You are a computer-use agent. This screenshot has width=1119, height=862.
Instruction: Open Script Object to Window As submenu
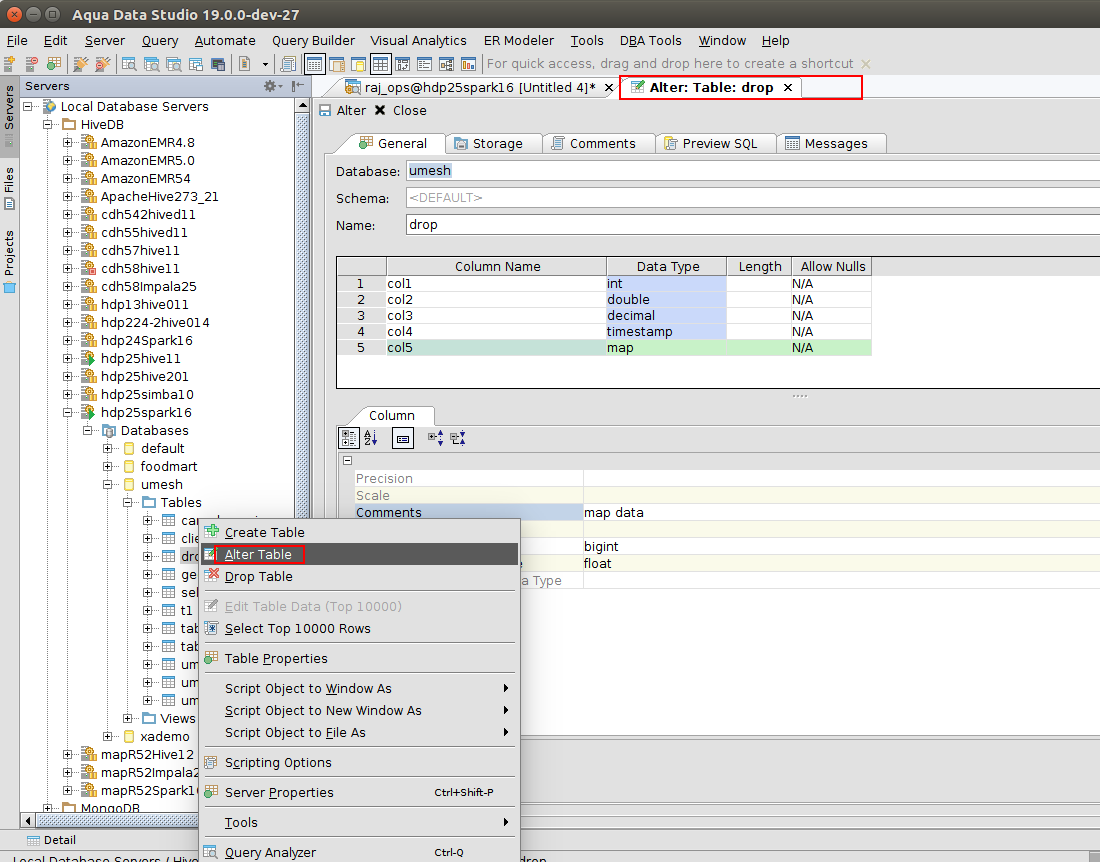point(360,689)
